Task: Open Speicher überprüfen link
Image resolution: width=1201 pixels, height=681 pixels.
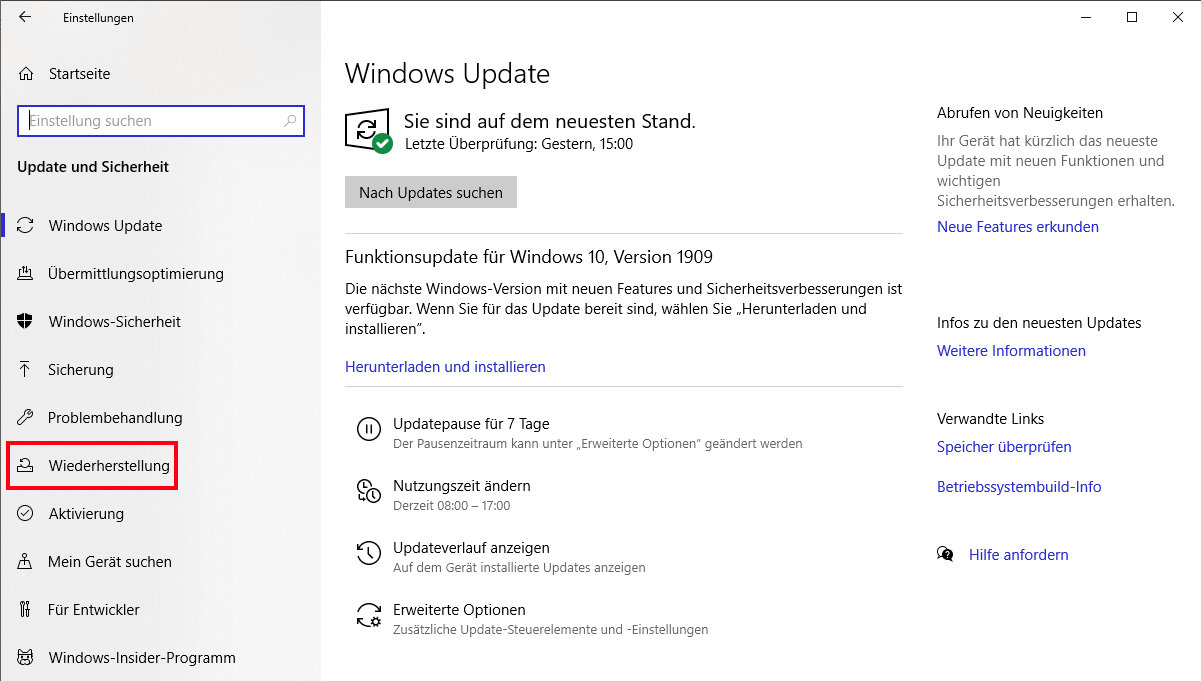Action: [x=1004, y=447]
